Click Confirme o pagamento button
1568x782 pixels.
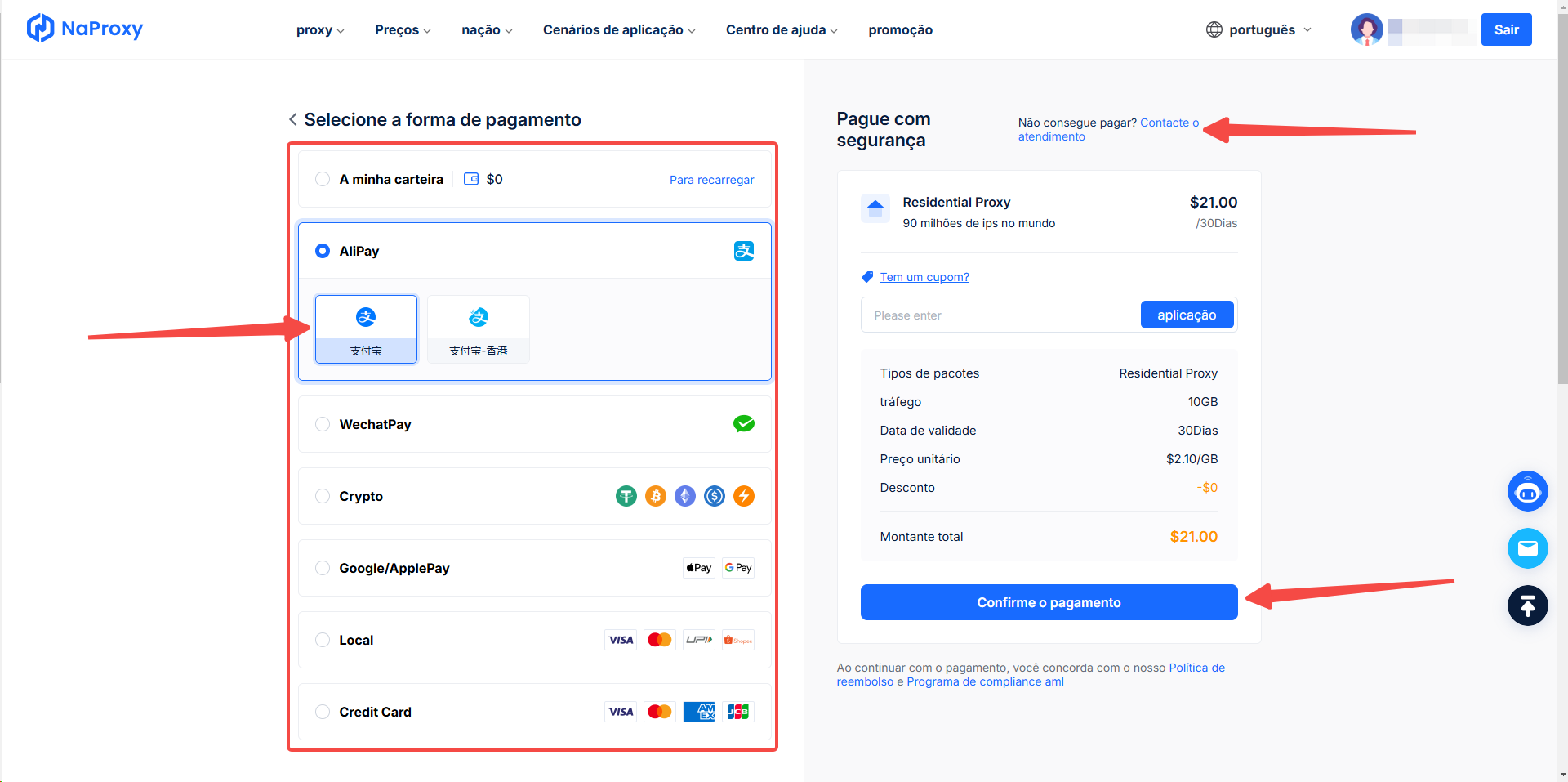pyautogui.click(x=1049, y=602)
